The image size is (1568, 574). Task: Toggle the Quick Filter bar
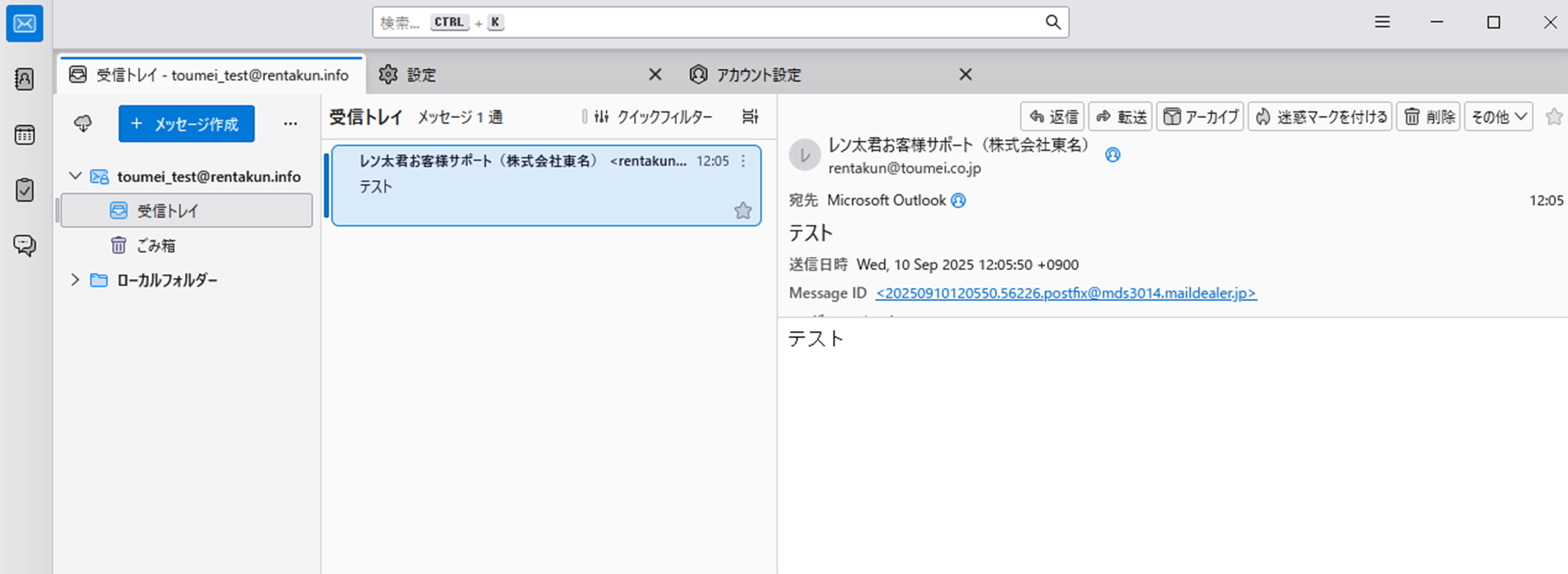click(653, 117)
